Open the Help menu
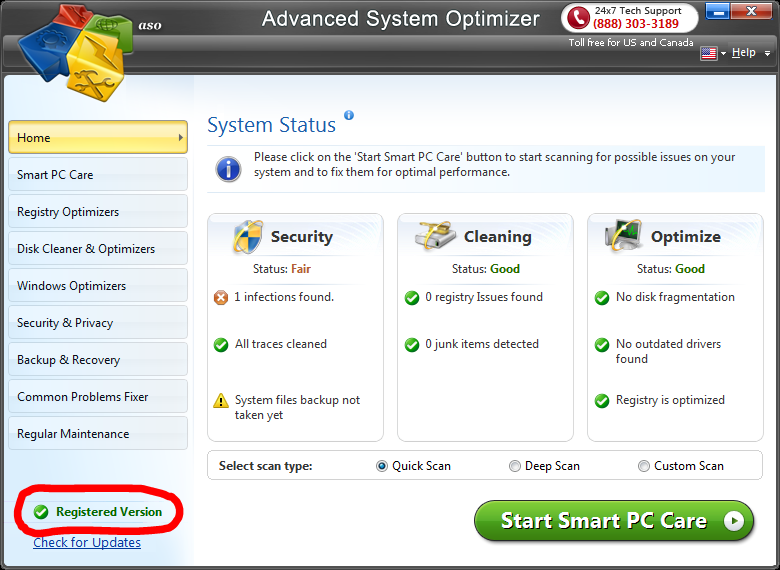 (744, 52)
